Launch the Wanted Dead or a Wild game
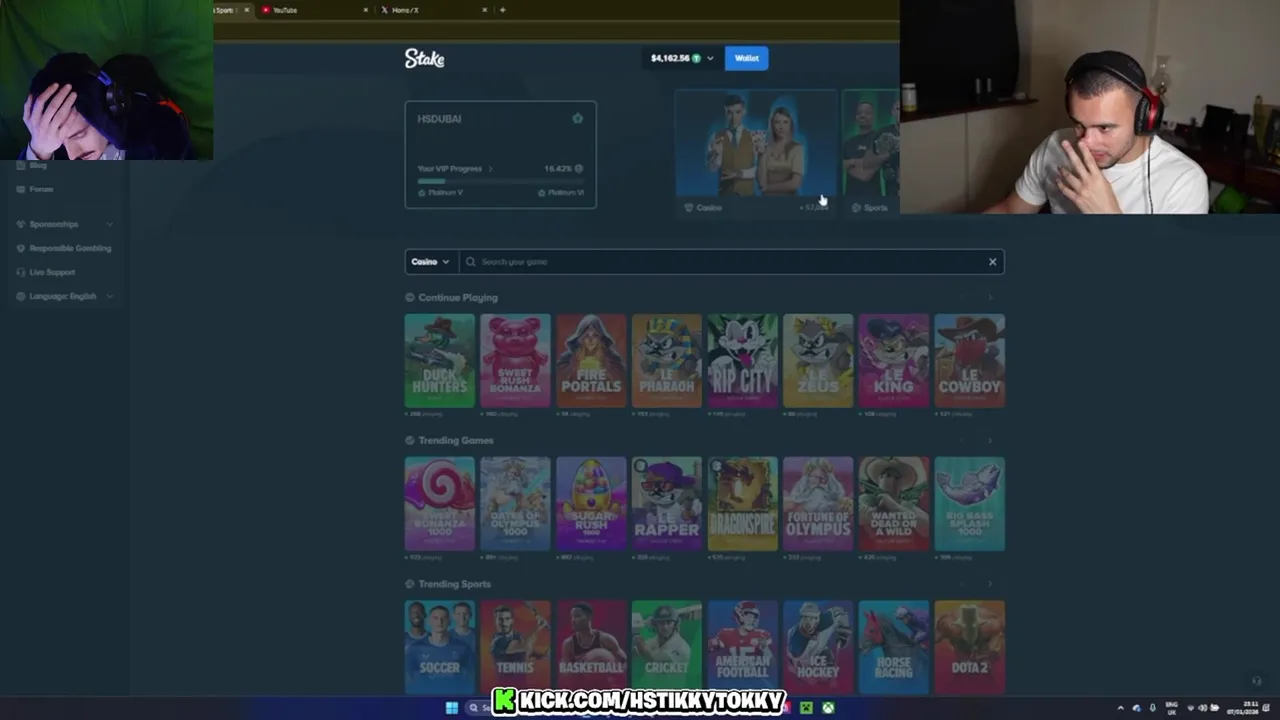The image size is (1280, 720). point(894,503)
